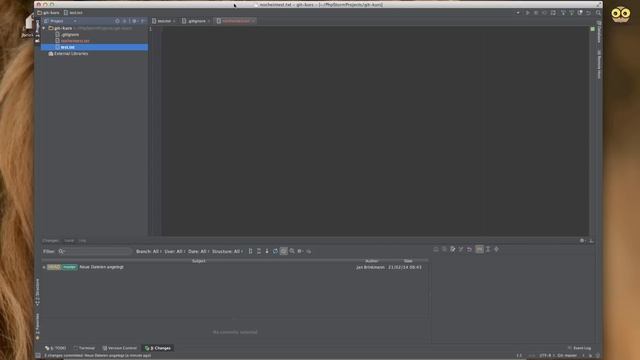Click the HEAD label on commit row
This screenshot has width=640, height=360.
coord(54,267)
